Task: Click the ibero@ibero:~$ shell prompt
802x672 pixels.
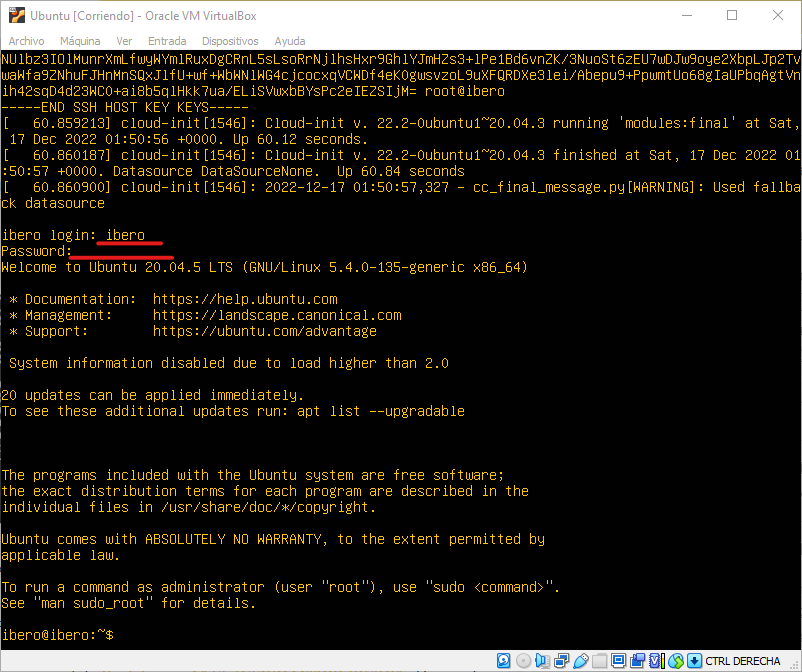Action: coord(58,635)
